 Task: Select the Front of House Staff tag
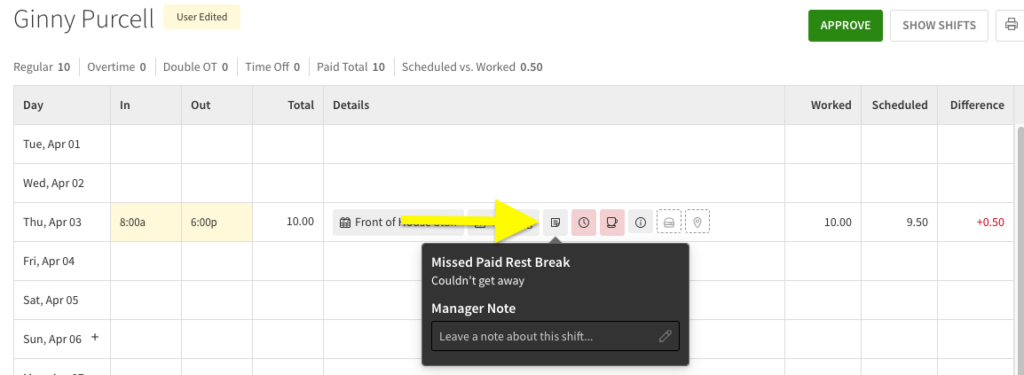click(x=398, y=222)
